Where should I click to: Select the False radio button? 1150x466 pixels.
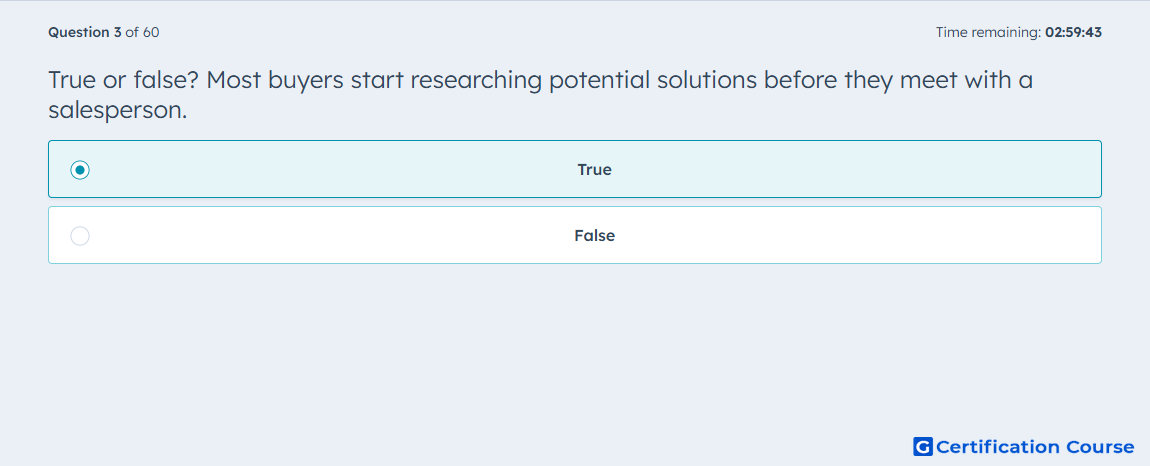[80, 236]
